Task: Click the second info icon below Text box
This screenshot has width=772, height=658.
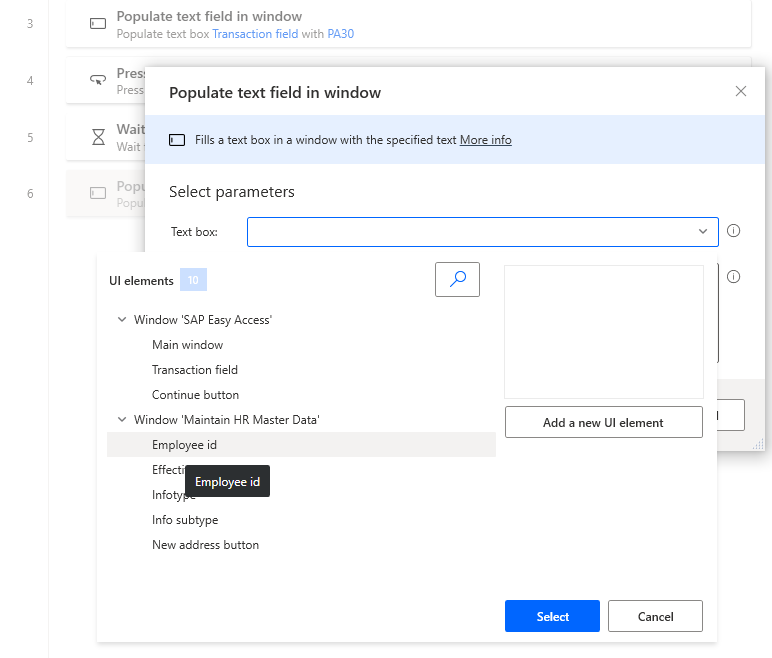Action: [733, 277]
